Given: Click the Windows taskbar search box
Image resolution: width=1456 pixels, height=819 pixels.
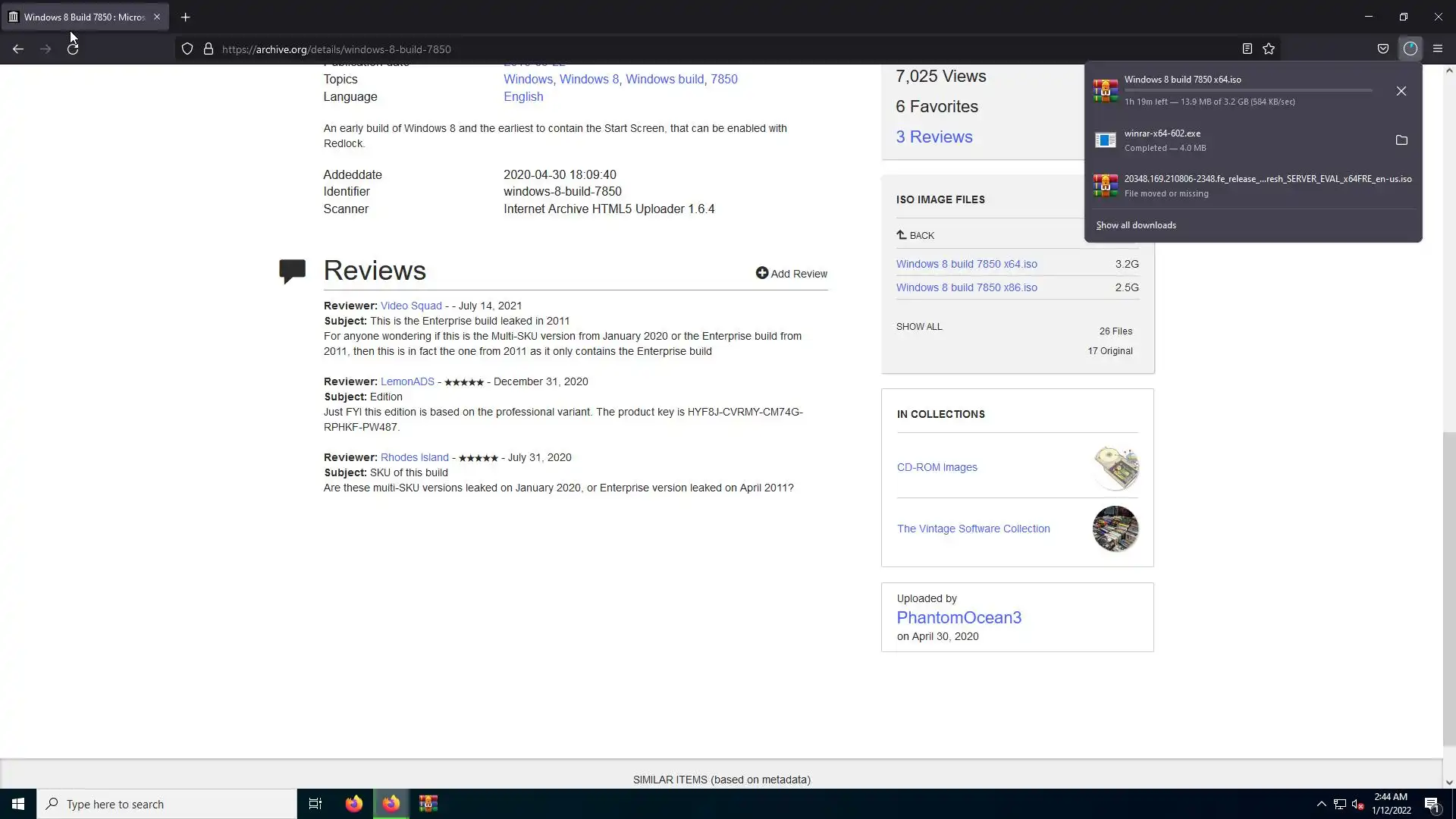Looking at the screenshot, I should 167,804.
